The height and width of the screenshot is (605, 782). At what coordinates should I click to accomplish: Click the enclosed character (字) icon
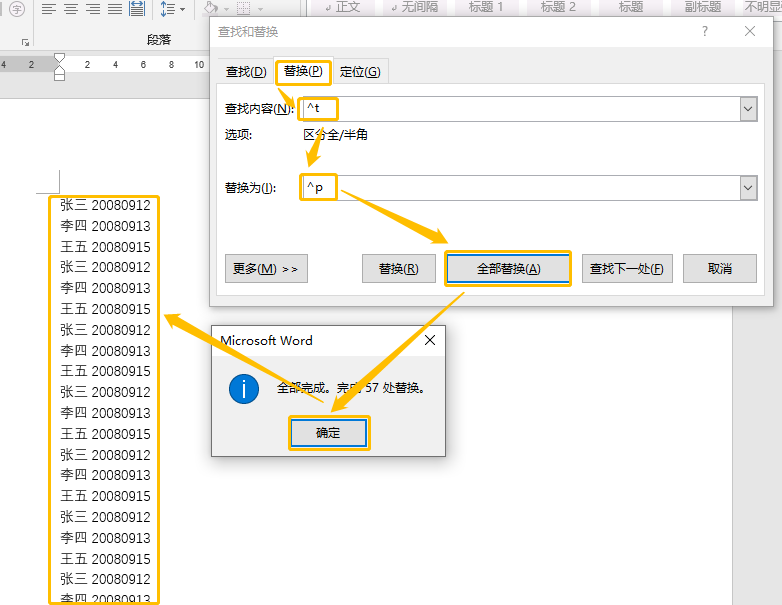pos(17,8)
